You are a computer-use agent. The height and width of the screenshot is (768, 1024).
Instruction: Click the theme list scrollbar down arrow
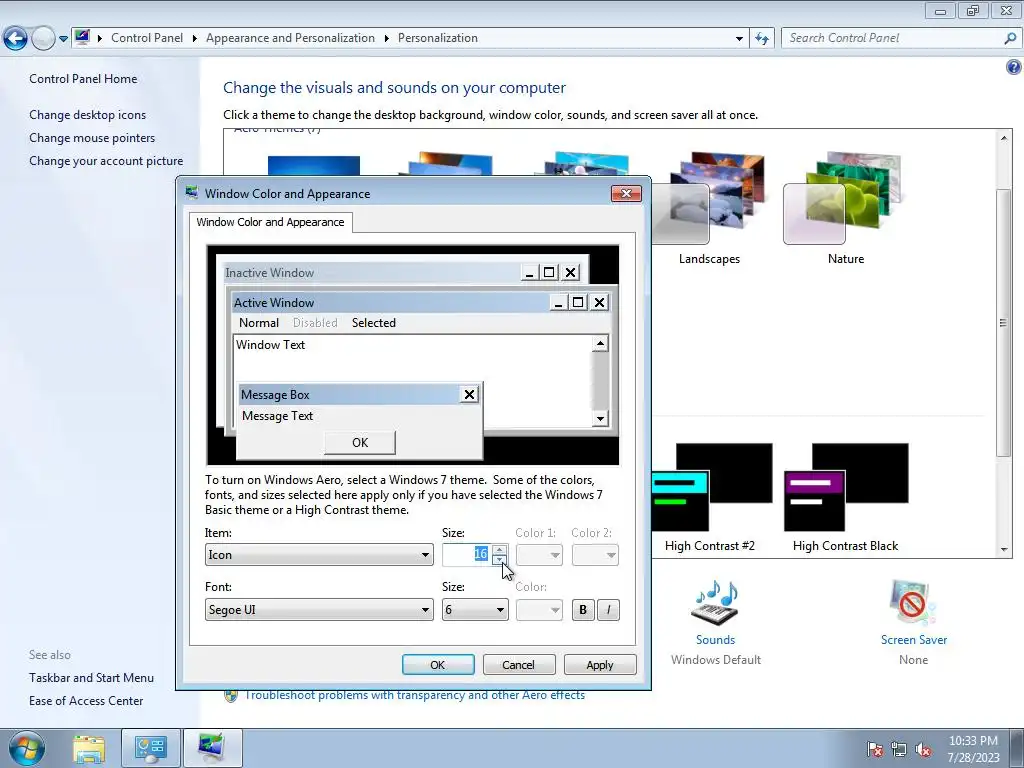1004,550
